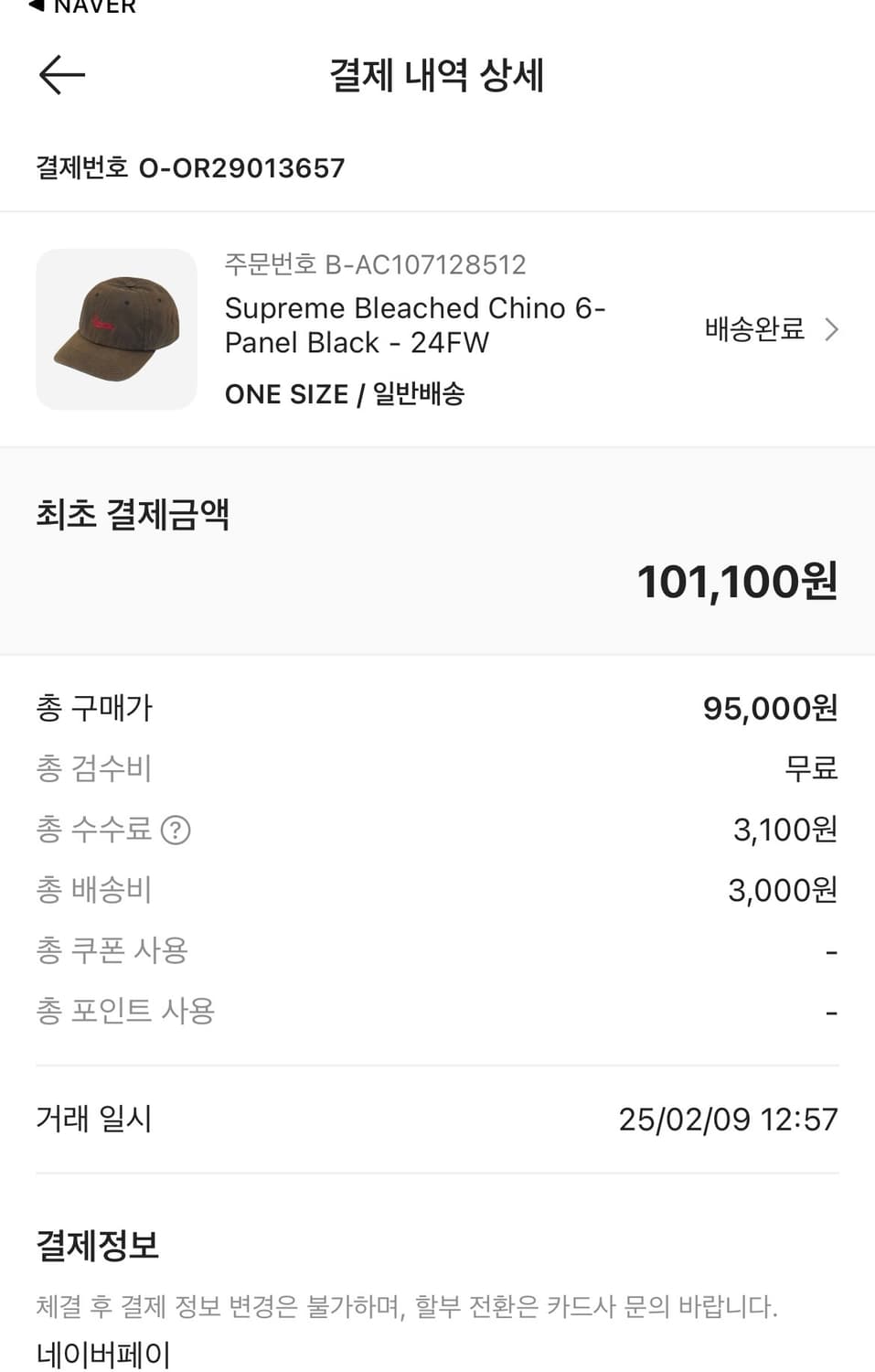Tap the ONE SIZE / 일반배송 option text

click(x=345, y=394)
